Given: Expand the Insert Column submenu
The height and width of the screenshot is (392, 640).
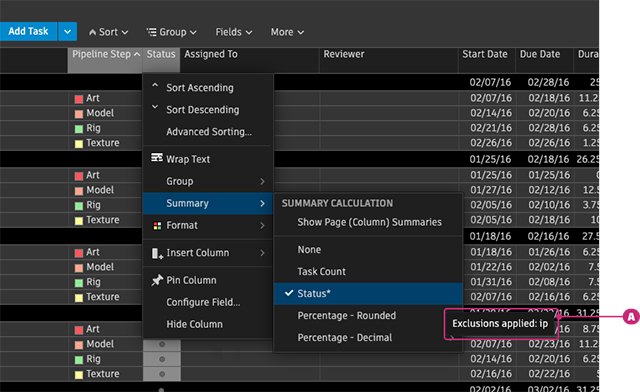Looking at the screenshot, I should click(x=208, y=253).
